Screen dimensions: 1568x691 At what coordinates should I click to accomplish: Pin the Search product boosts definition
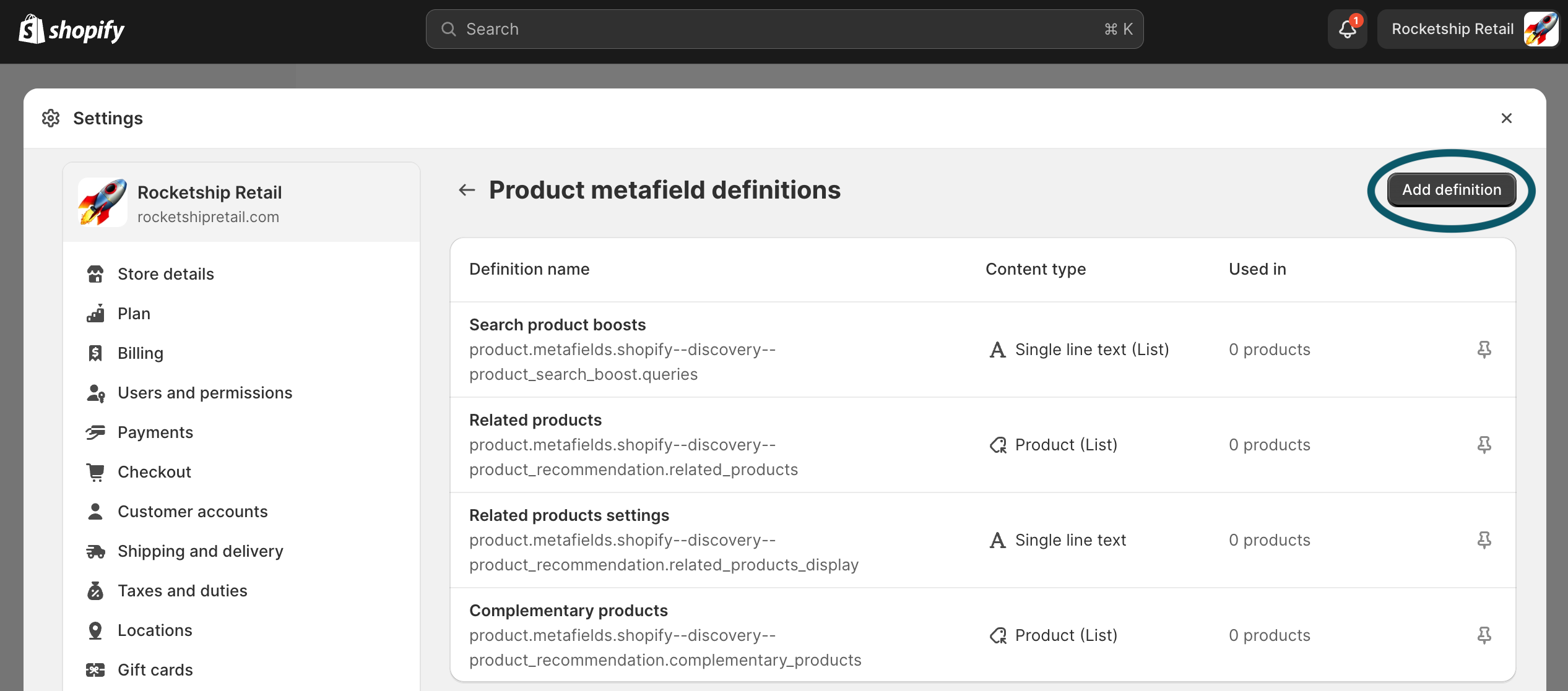click(x=1484, y=350)
